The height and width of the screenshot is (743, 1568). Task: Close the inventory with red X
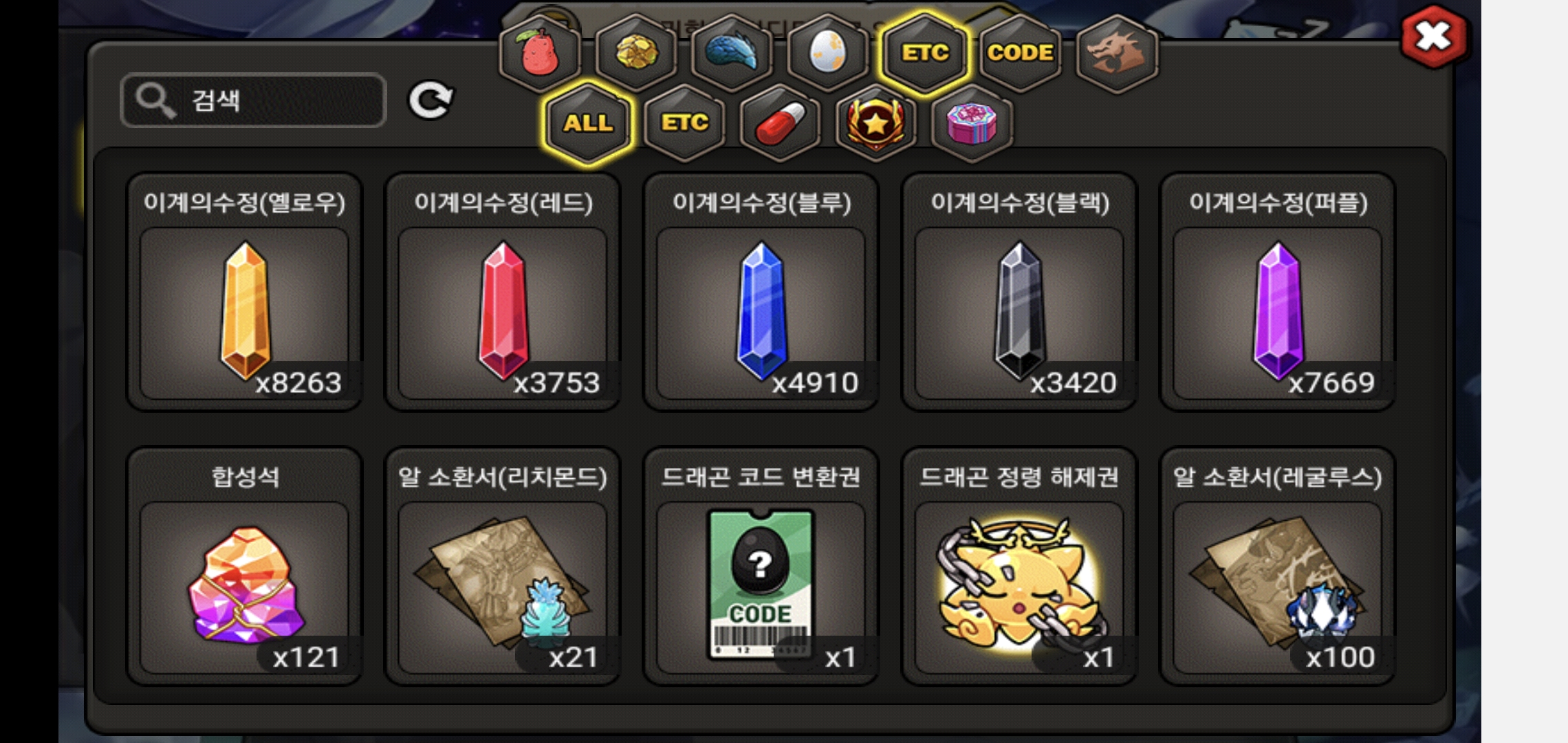click(x=1433, y=36)
